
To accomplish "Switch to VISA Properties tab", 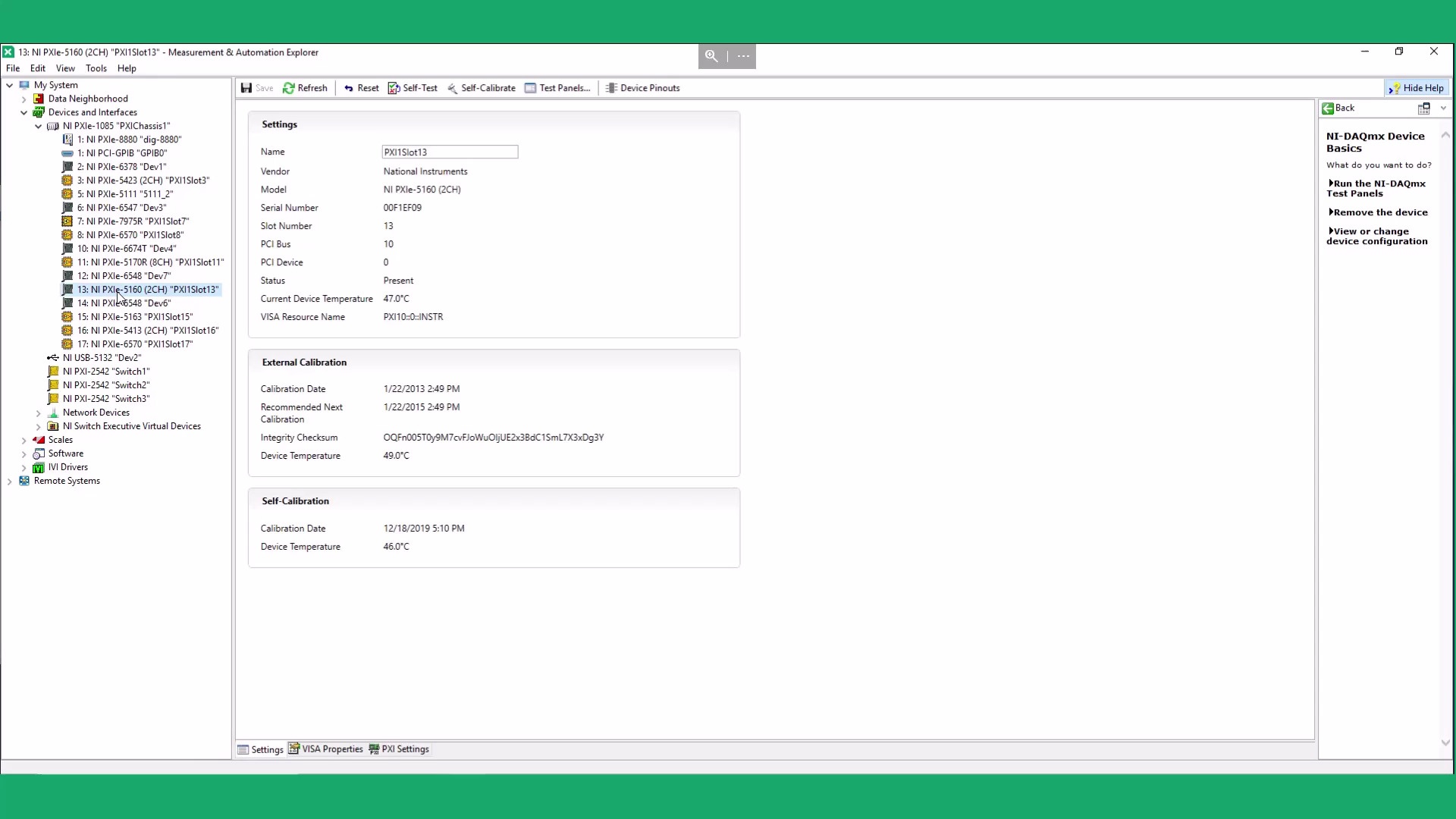I will coord(326,749).
